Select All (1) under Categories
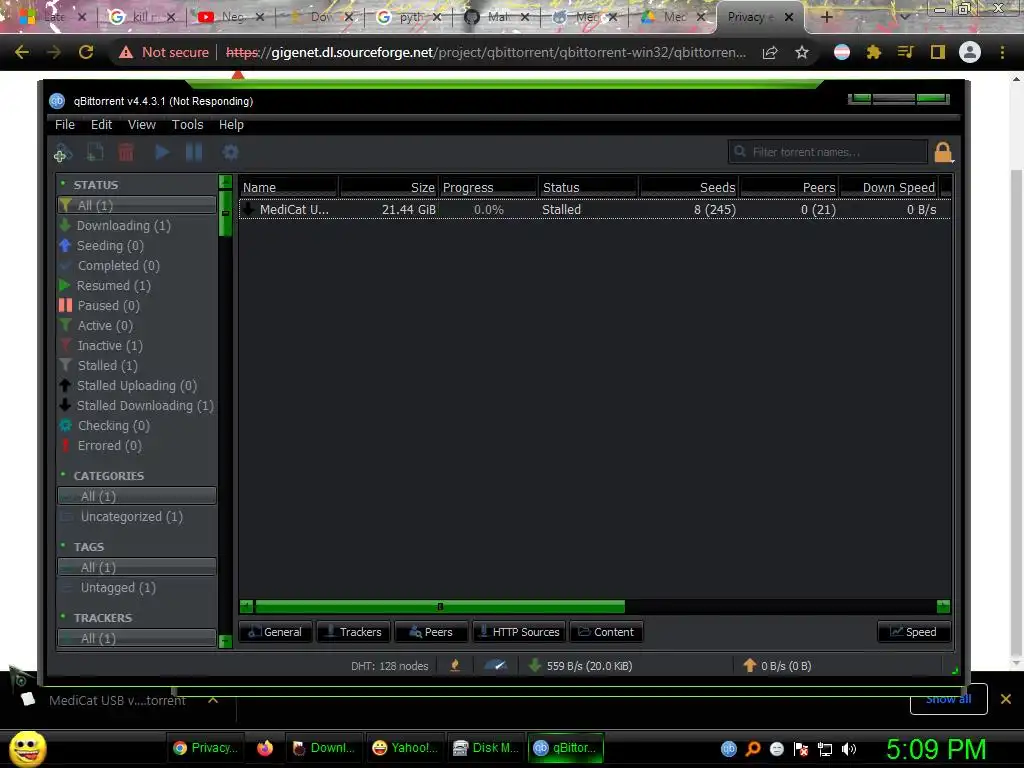 [x=136, y=496]
